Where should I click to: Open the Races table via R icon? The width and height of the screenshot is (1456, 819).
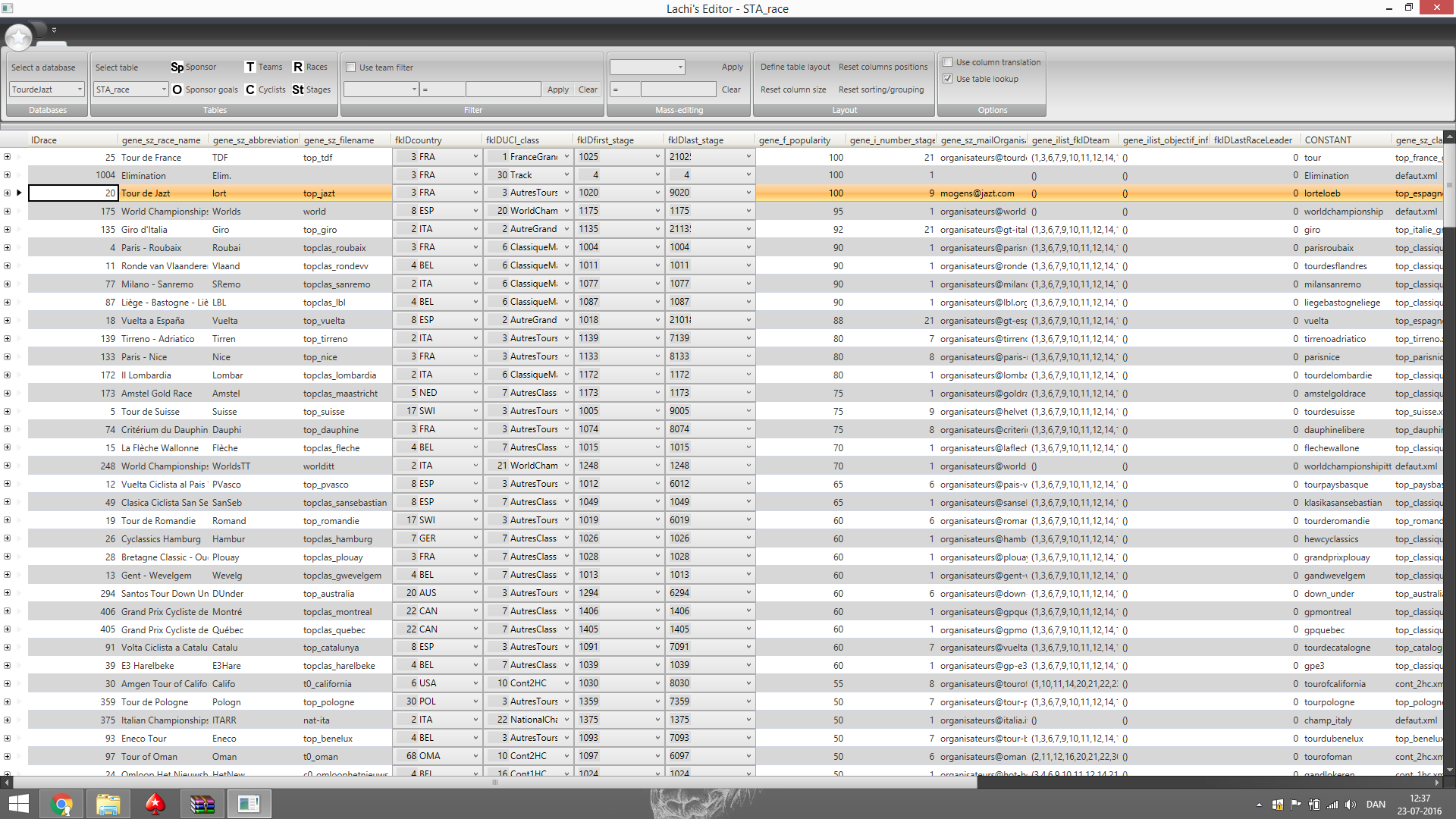pyautogui.click(x=298, y=67)
